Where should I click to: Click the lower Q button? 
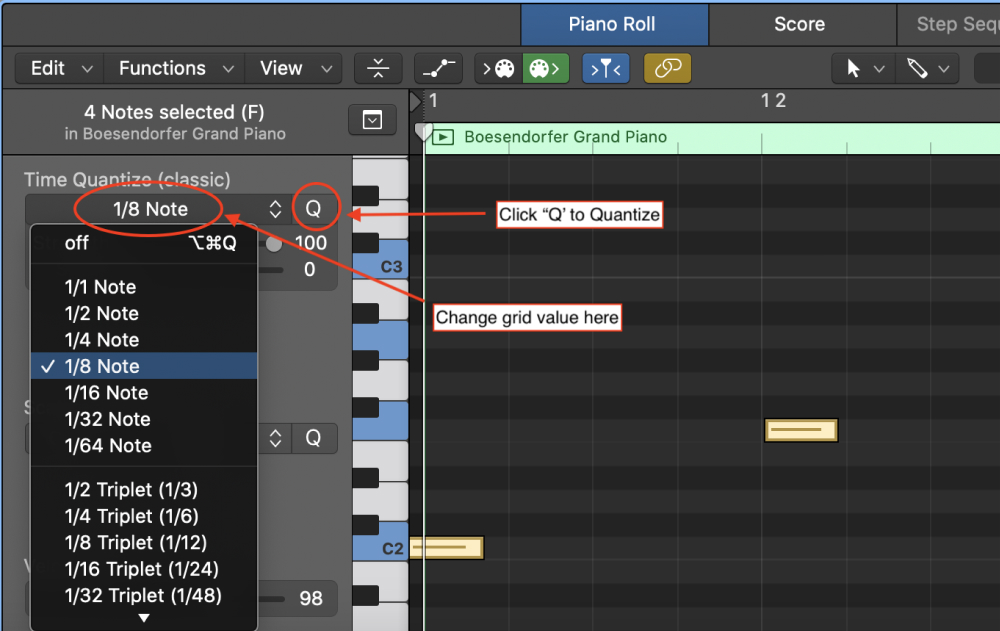tap(314, 438)
